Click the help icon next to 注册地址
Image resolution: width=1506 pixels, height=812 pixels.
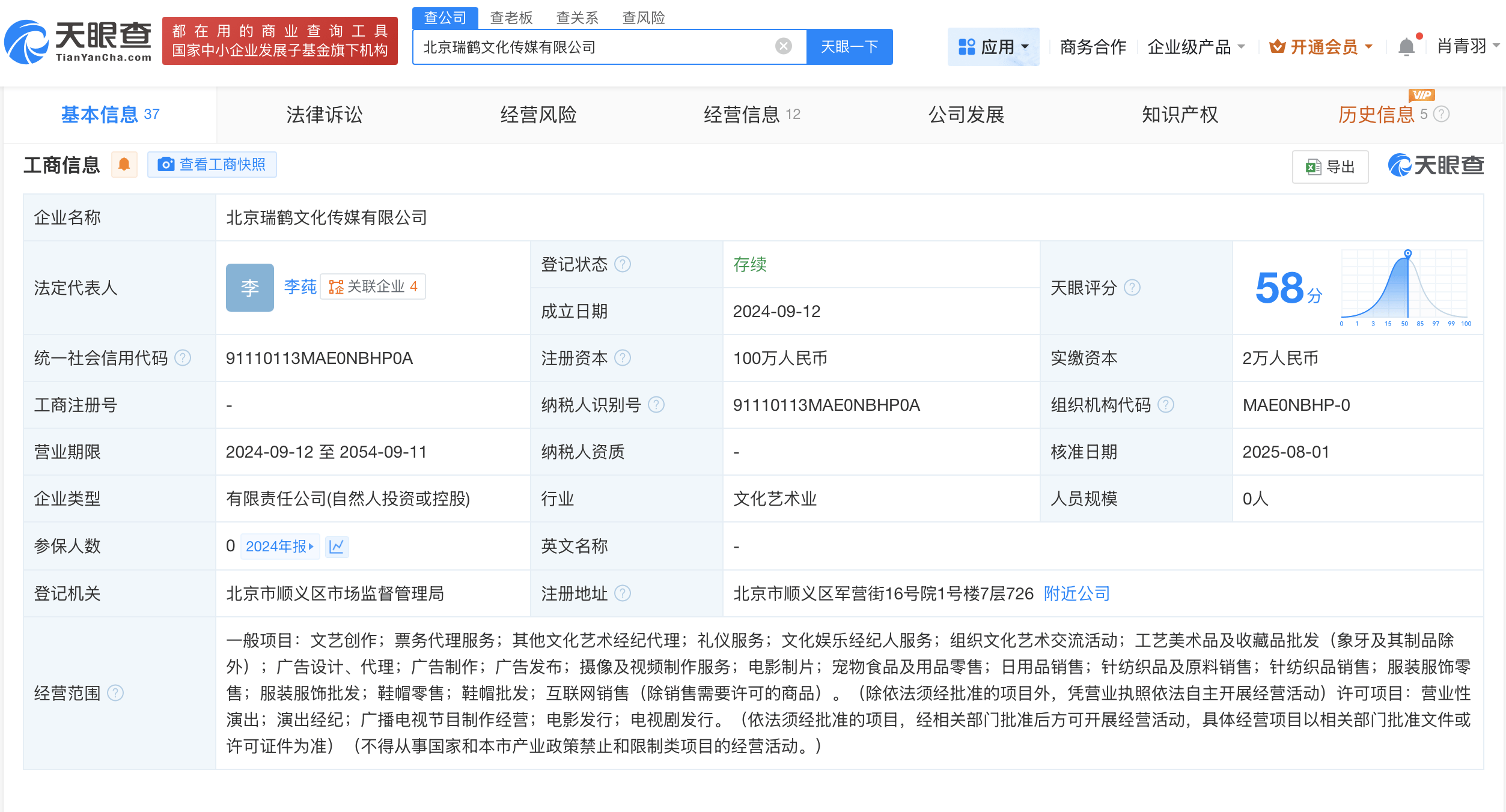(623, 593)
